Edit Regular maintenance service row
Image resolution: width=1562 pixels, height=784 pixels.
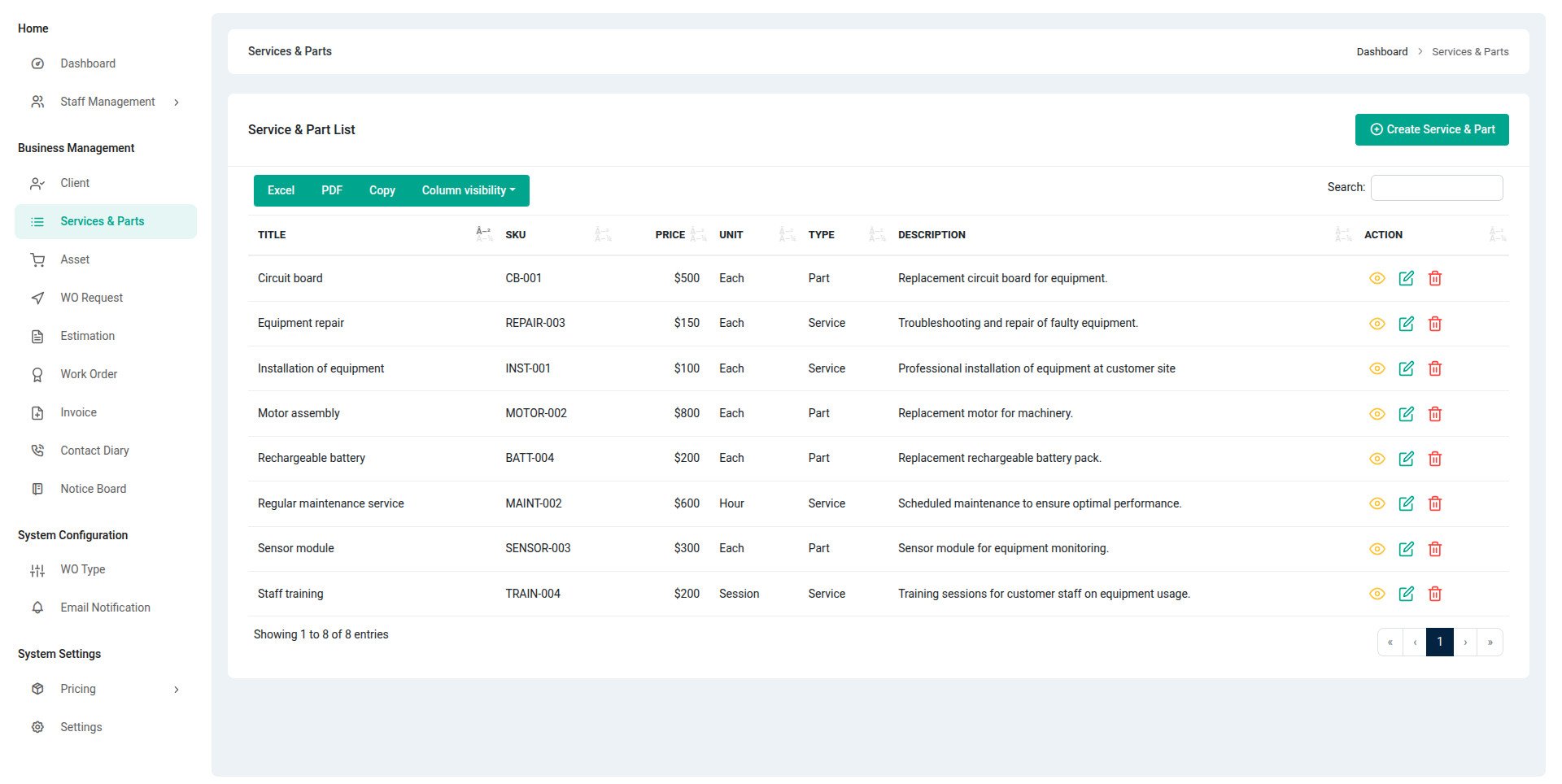(x=1406, y=503)
